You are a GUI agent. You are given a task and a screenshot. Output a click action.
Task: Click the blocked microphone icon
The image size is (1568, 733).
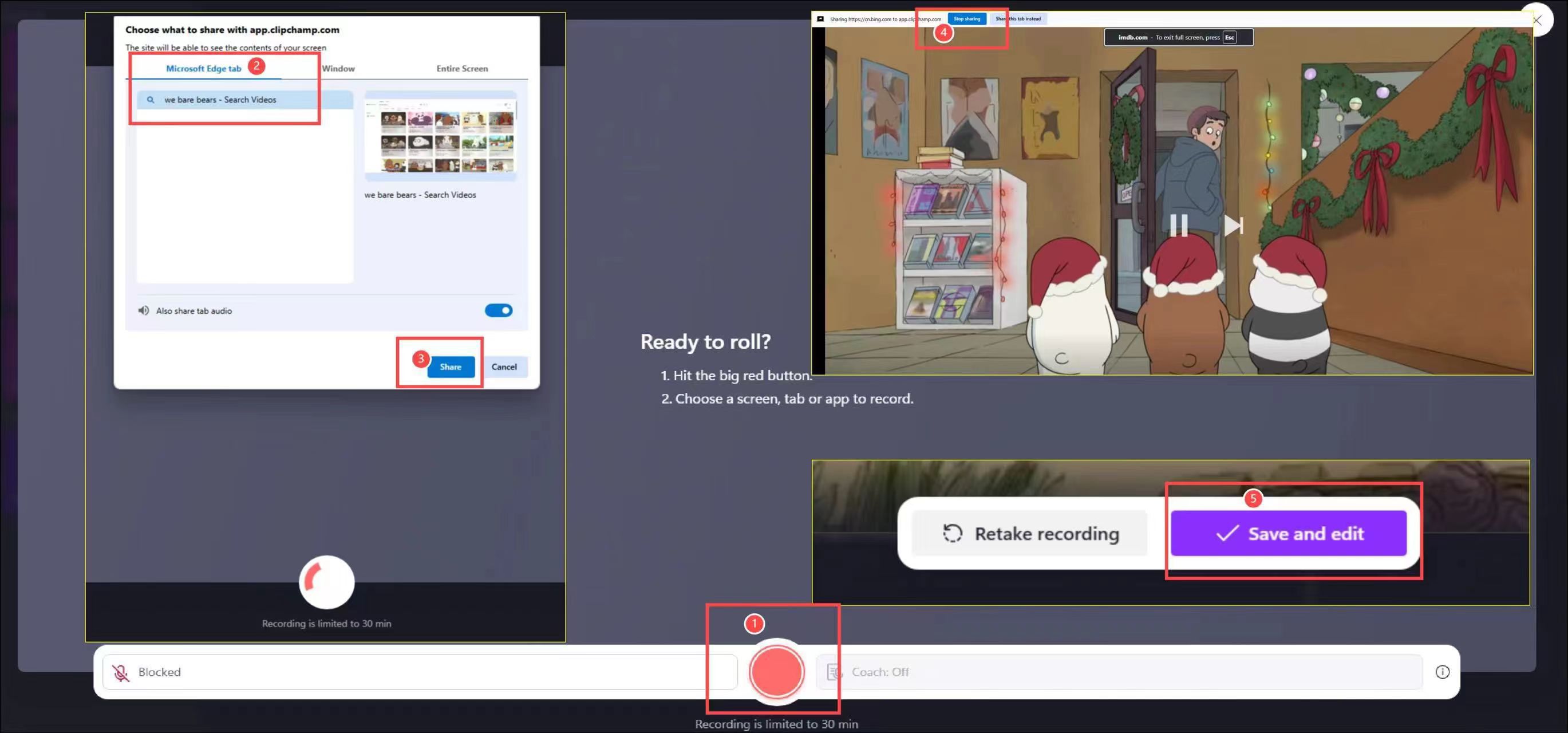[x=121, y=672]
